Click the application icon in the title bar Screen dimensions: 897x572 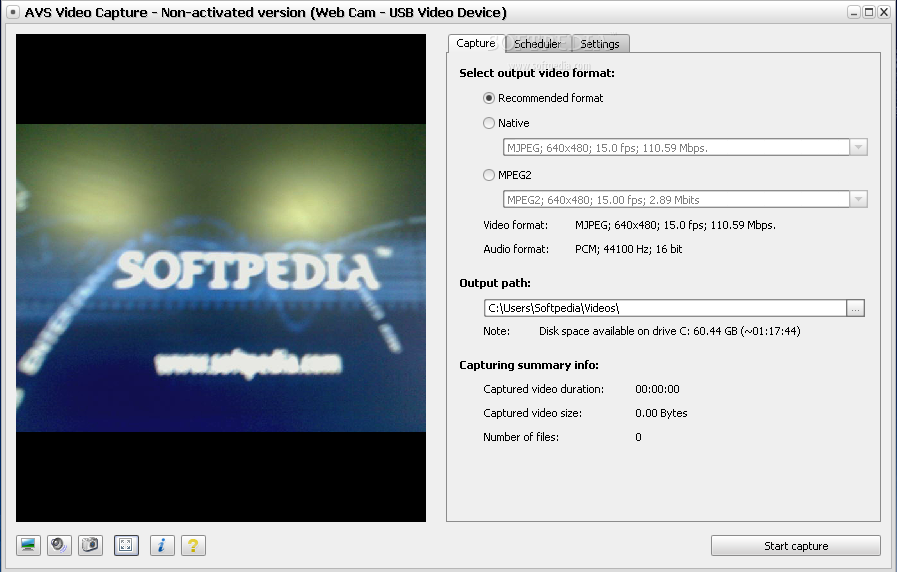(x=13, y=12)
